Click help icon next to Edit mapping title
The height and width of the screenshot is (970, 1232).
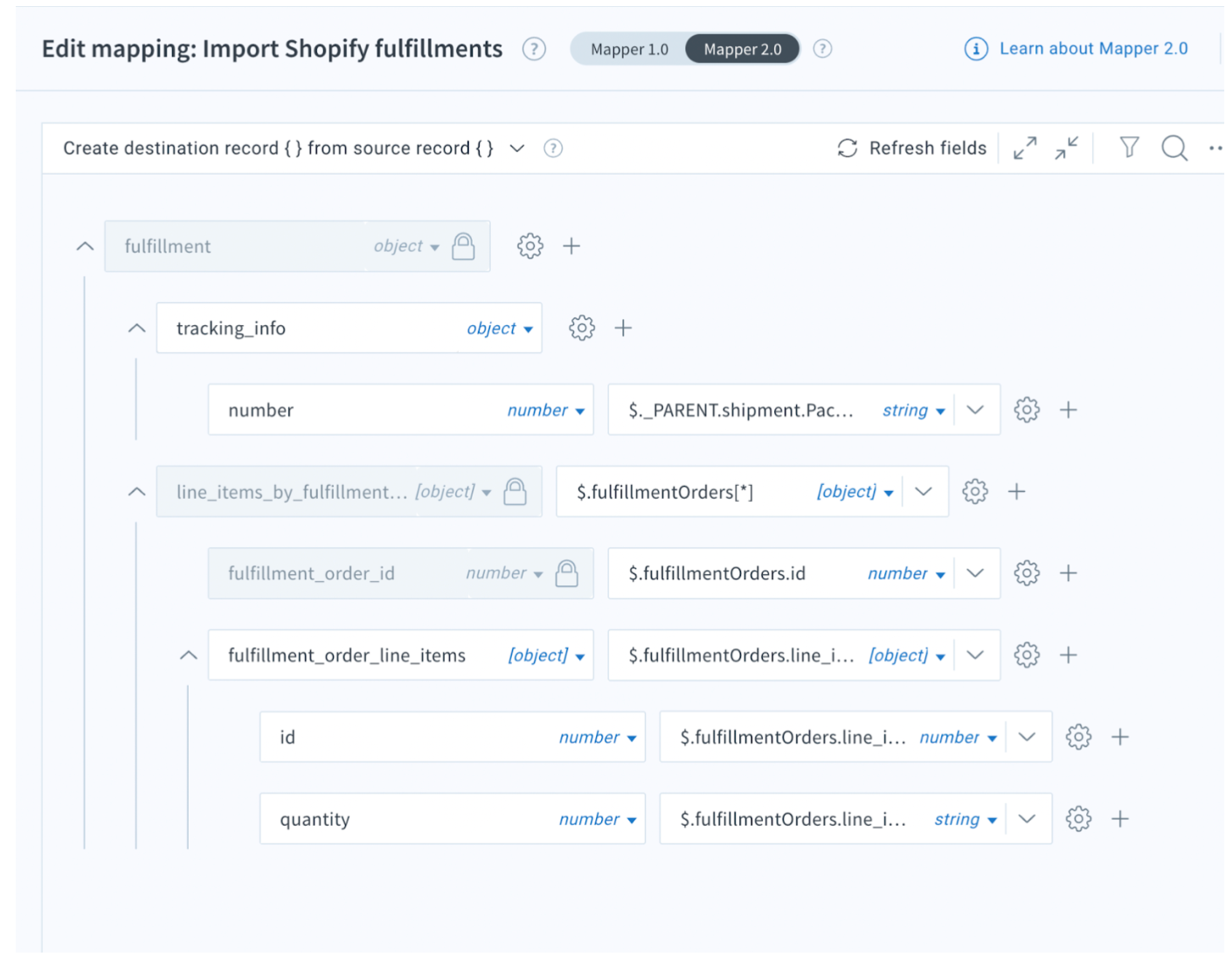click(534, 49)
